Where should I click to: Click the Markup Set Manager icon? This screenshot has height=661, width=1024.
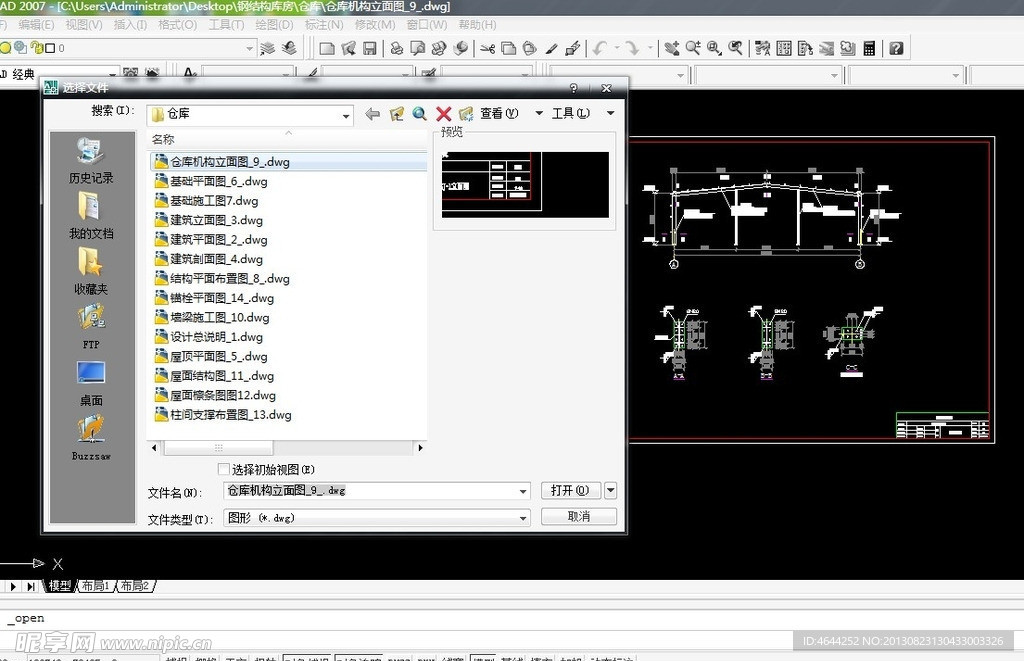(x=848, y=48)
